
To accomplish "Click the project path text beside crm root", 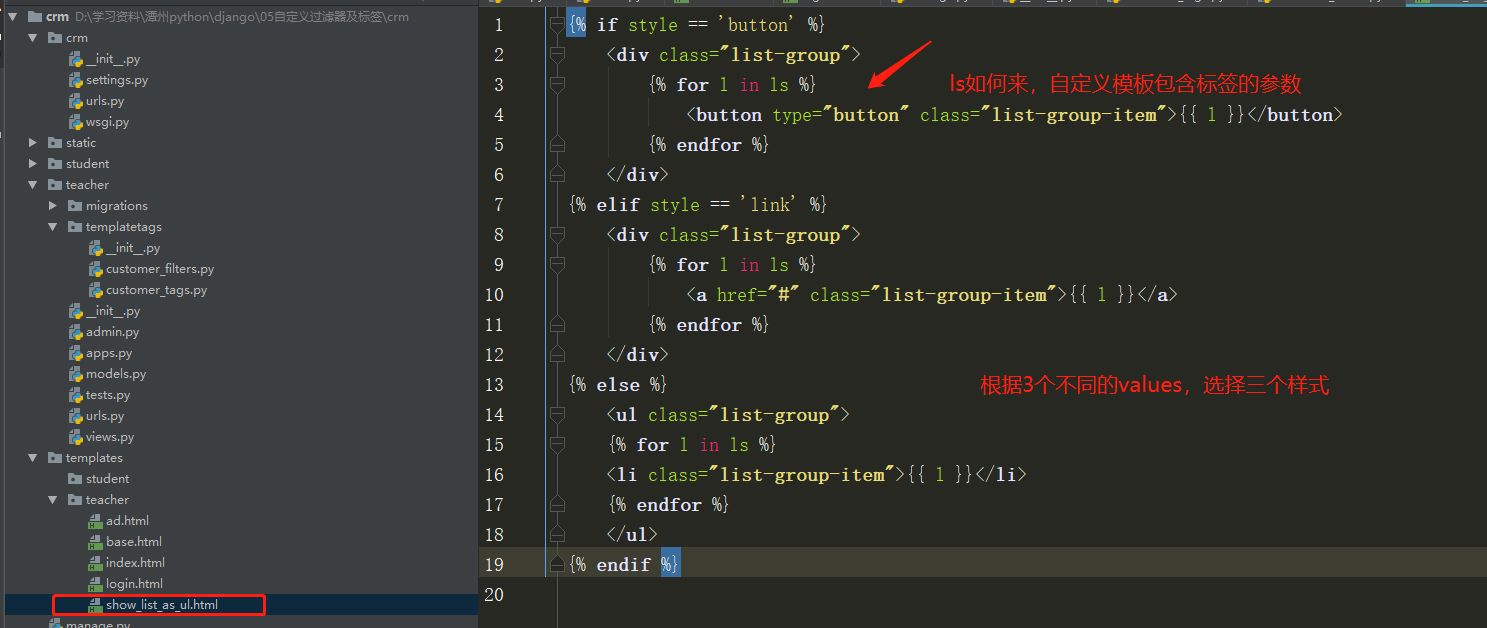I will click(x=241, y=17).
